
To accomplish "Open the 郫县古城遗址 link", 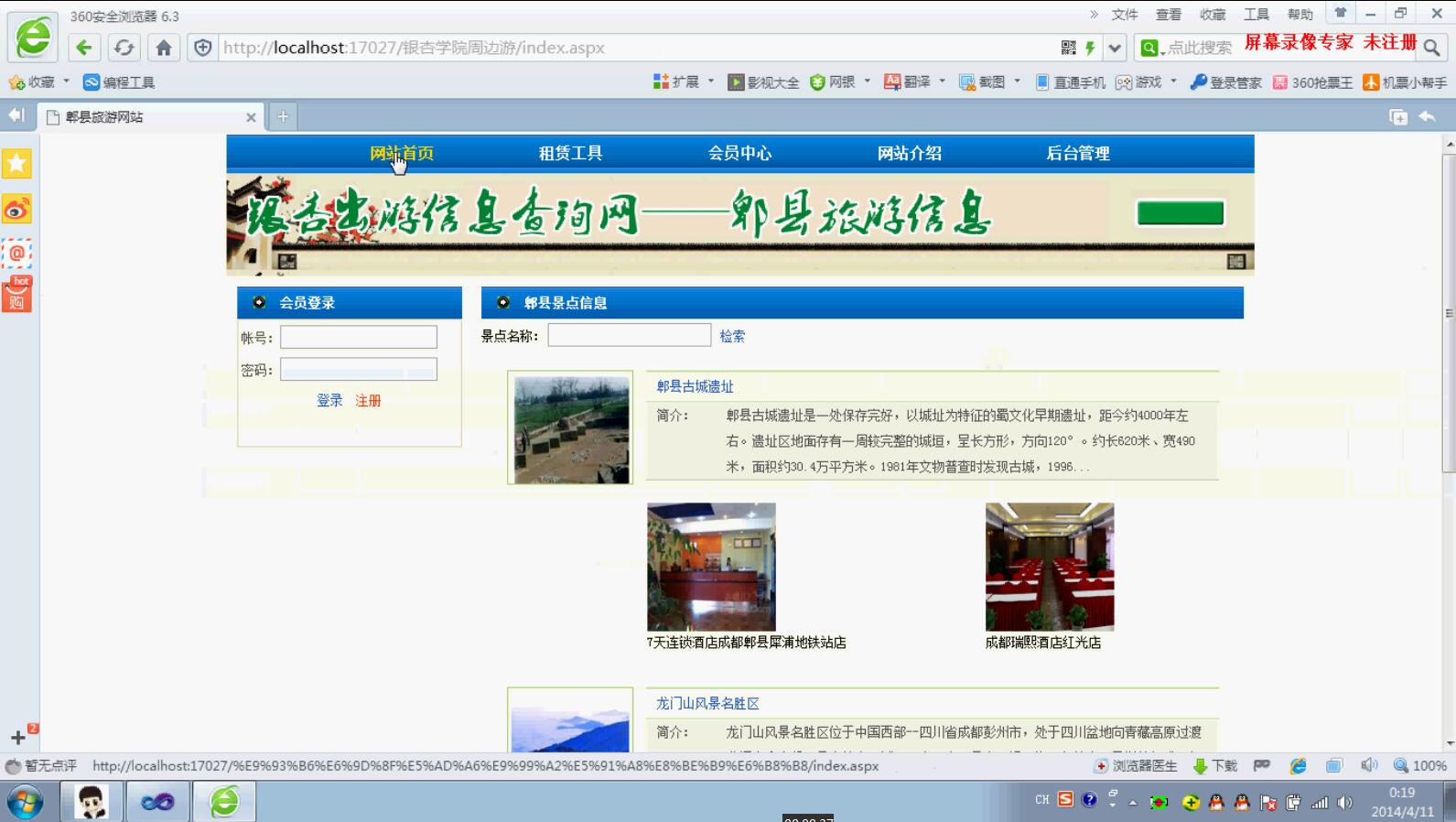I will click(x=695, y=386).
